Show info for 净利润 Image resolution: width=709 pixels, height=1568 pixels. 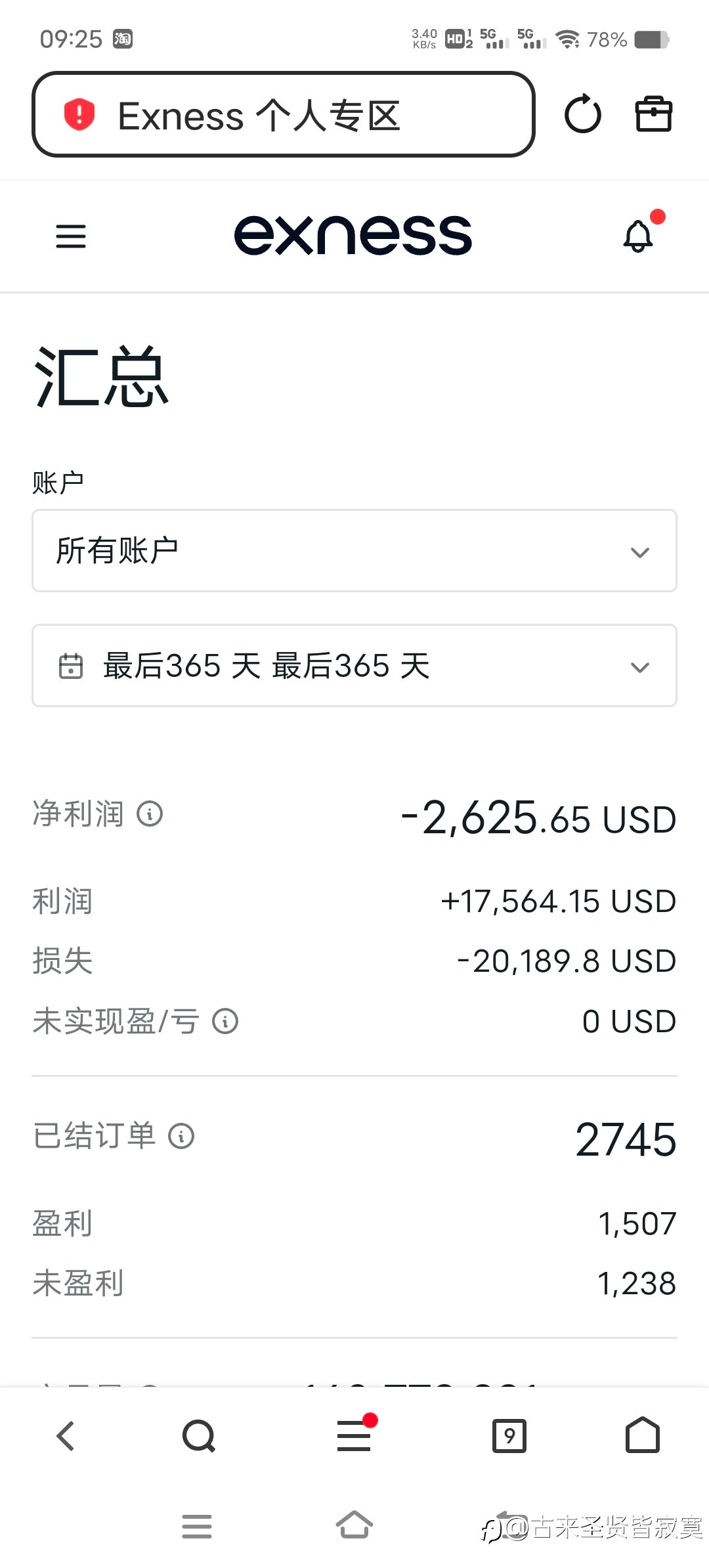click(150, 814)
